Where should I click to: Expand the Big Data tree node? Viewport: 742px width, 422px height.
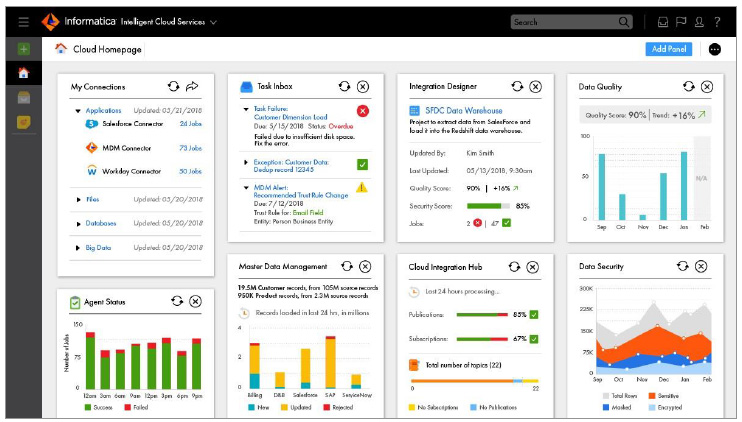[79, 248]
